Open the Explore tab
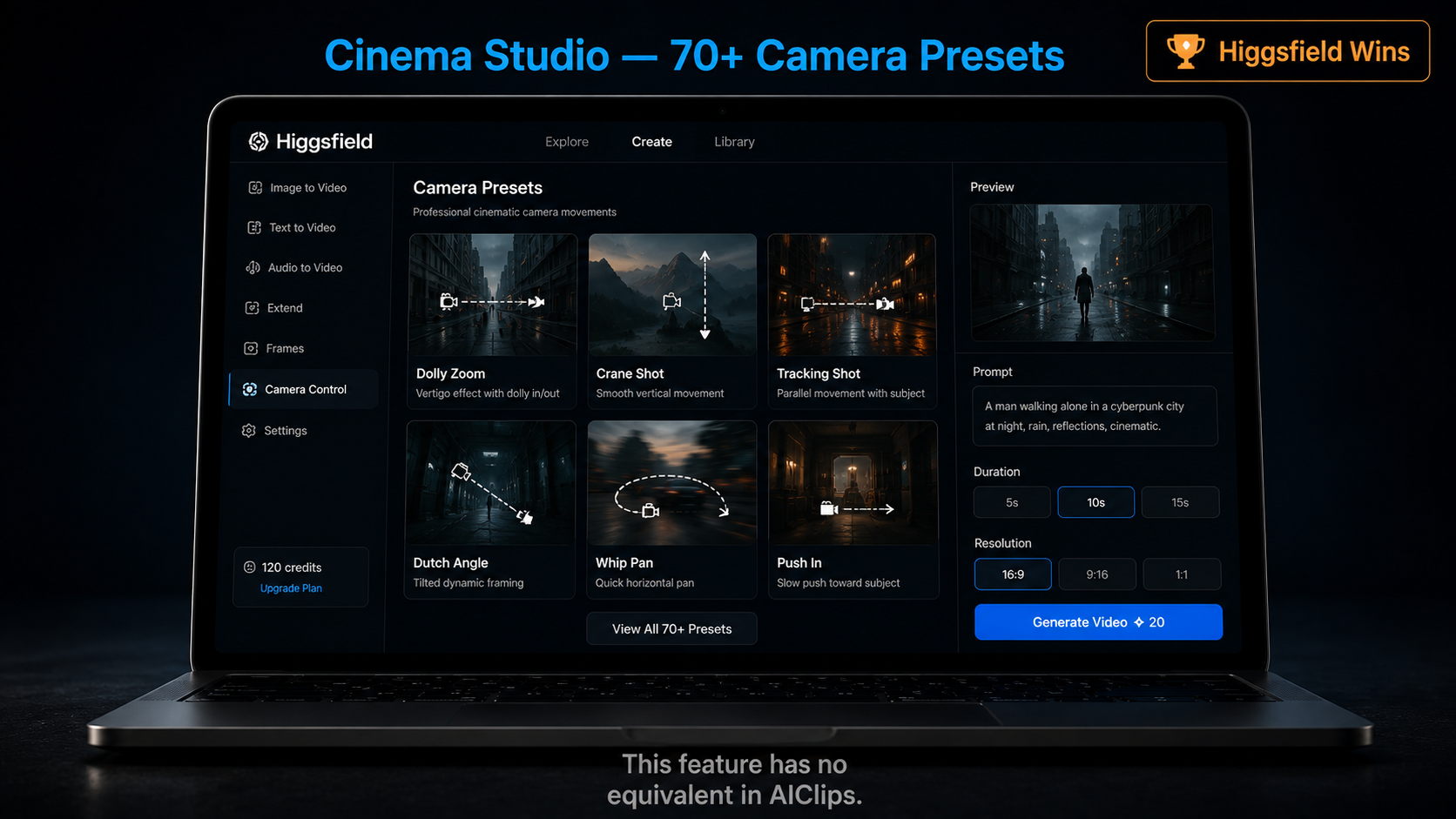Viewport: 1456px width, 819px height. point(567,142)
